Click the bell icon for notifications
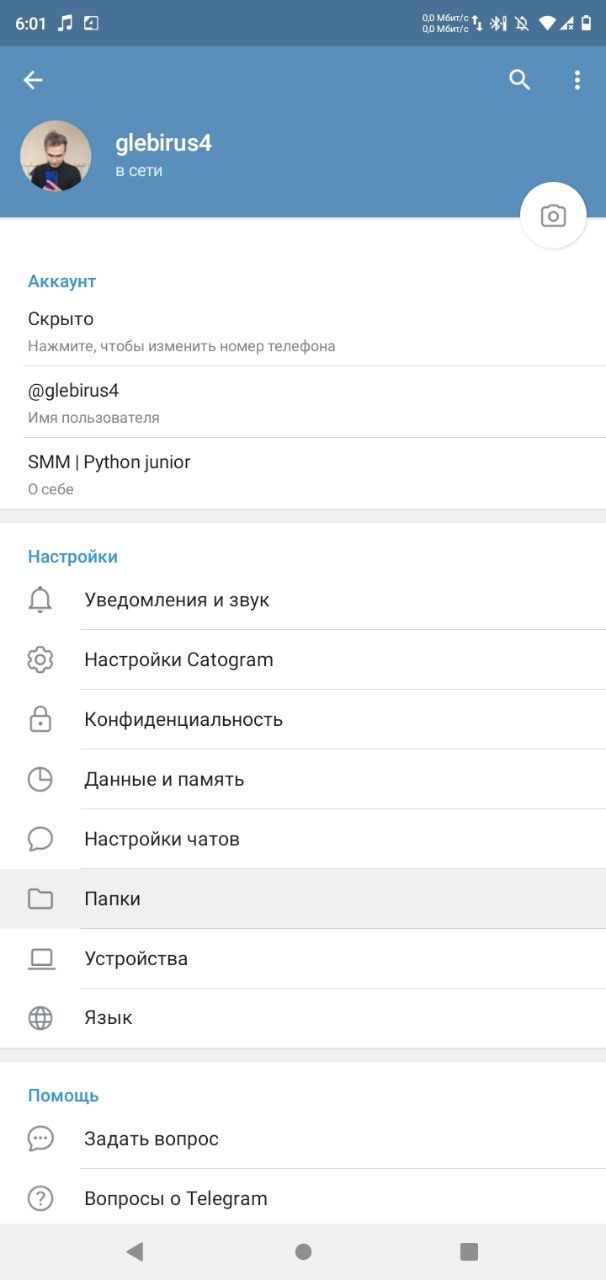 (40, 600)
